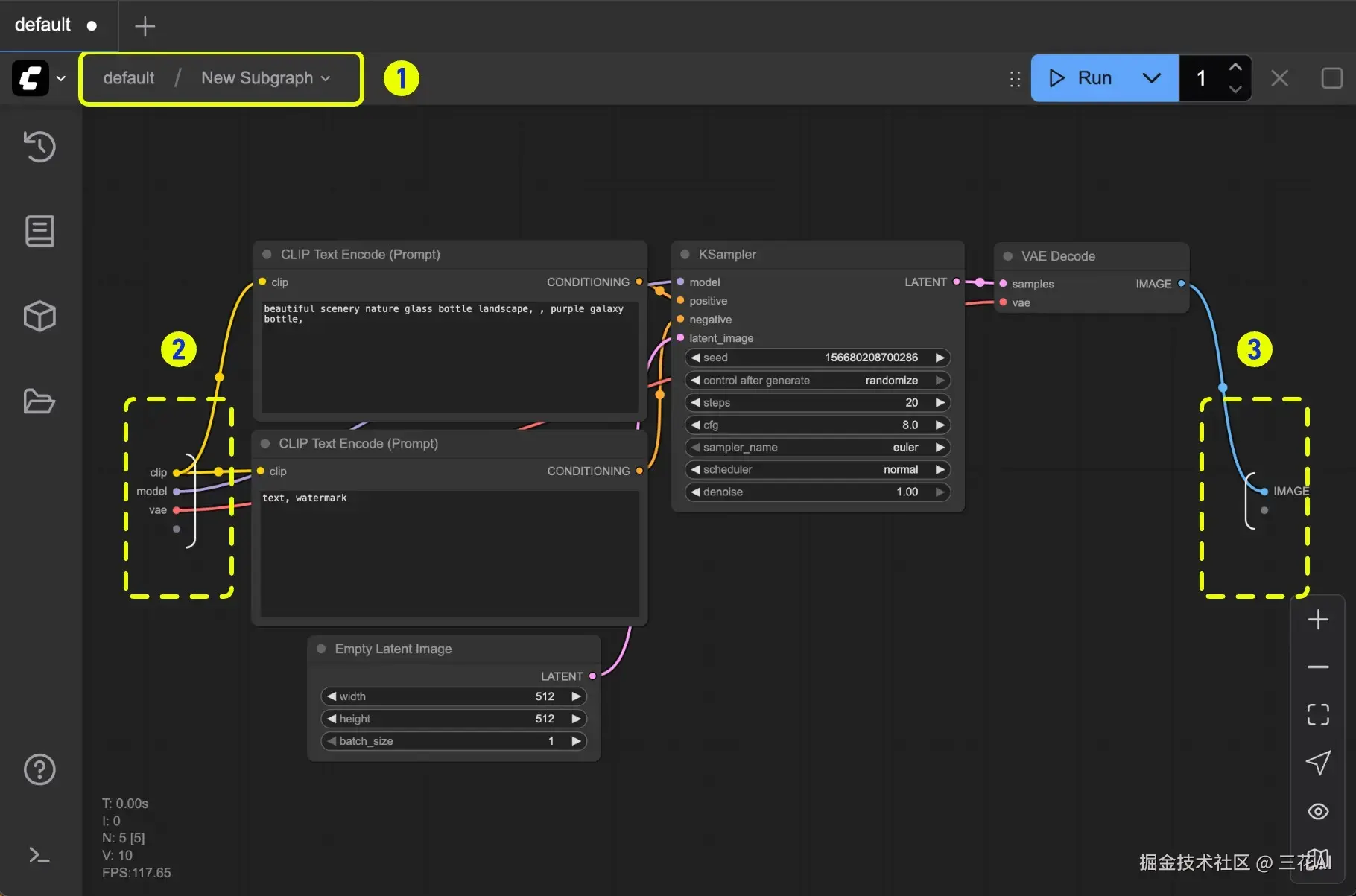Toggle link visibility eye icon
Viewport: 1356px width, 896px height.
coord(1318,811)
